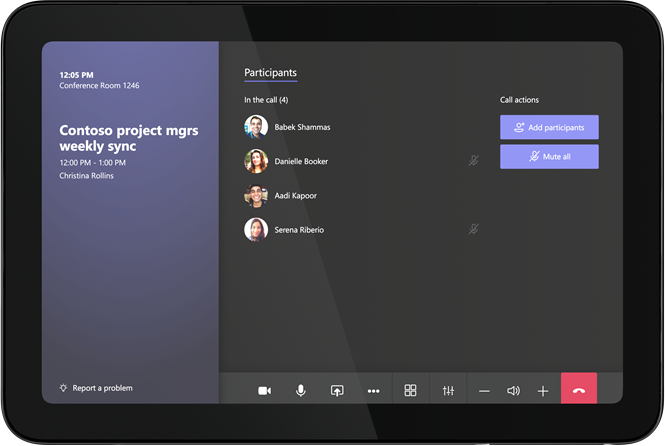Click the Contoso project mgrs weekly sync title
Image resolution: width=665 pixels, height=446 pixels.
pyautogui.click(x=115, y=138)
